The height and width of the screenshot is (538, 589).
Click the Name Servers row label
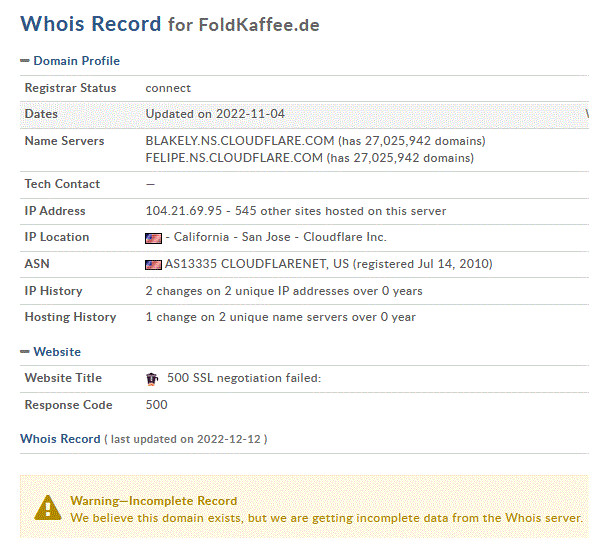pyautogui.click(x=64, y=141)
